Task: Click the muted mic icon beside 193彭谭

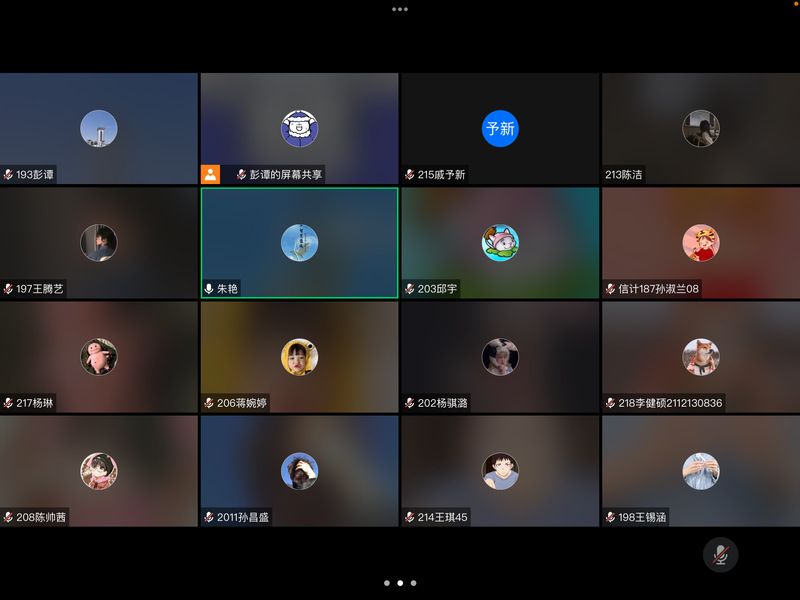Action: click(x=8, y=175)
